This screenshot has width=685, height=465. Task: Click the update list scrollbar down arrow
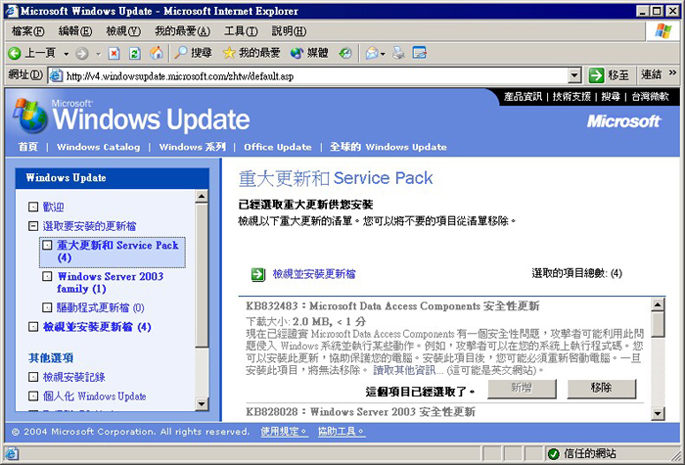coord(657,413)
